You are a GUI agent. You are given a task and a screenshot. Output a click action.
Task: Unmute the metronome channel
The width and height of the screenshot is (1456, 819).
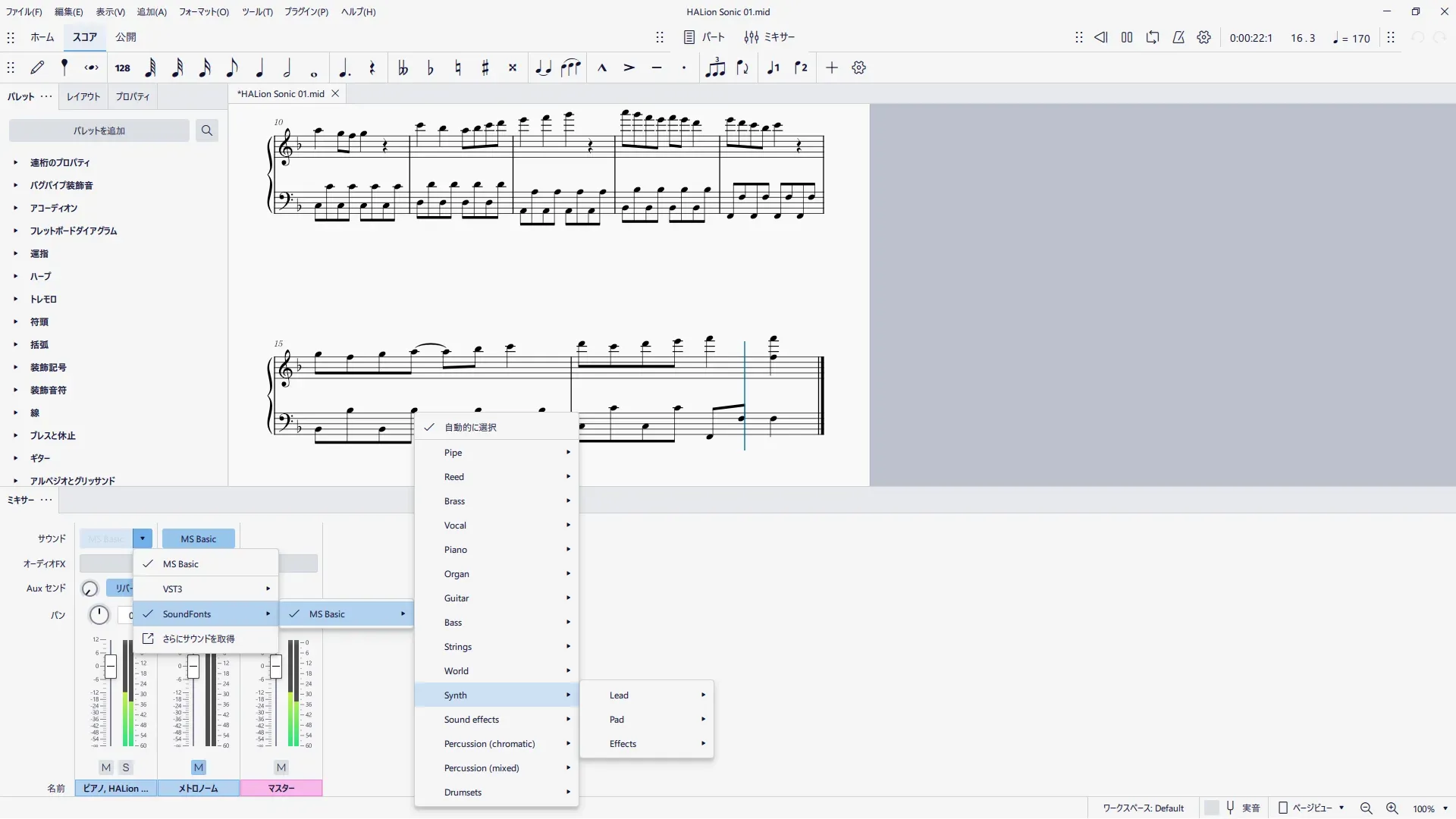click(199, 767)
